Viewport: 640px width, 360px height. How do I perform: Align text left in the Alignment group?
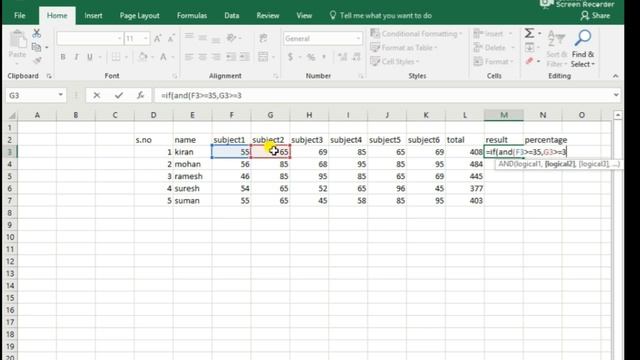(x=189, y=57)
